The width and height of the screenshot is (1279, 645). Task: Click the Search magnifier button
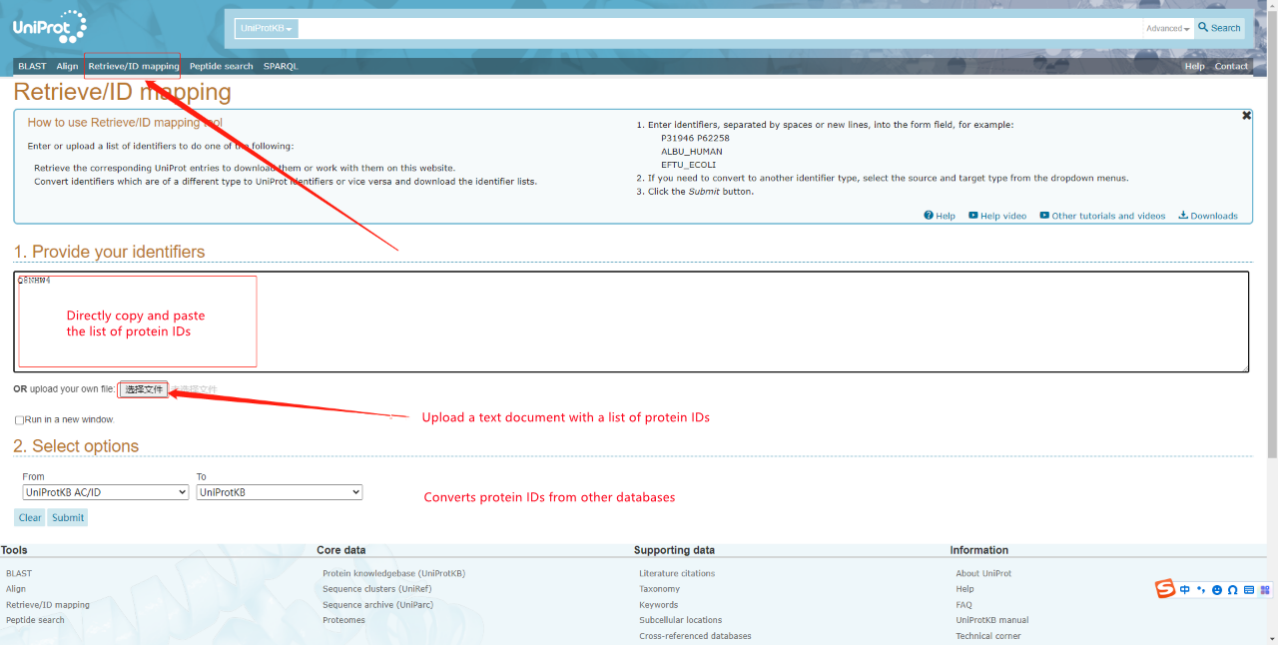pos(1219,28)
